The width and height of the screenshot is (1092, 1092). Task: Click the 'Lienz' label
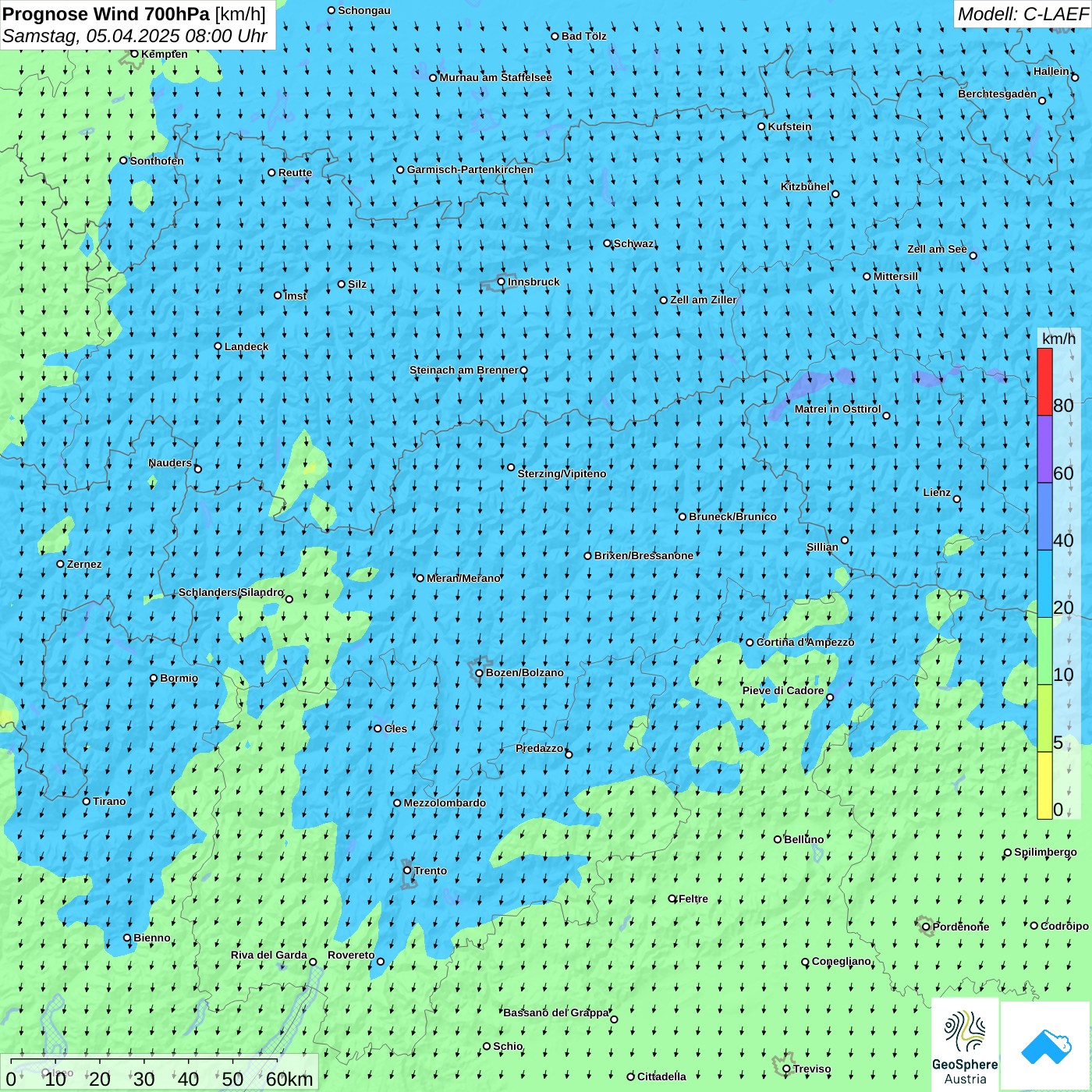pyautogui.click(x=937, y=492)
